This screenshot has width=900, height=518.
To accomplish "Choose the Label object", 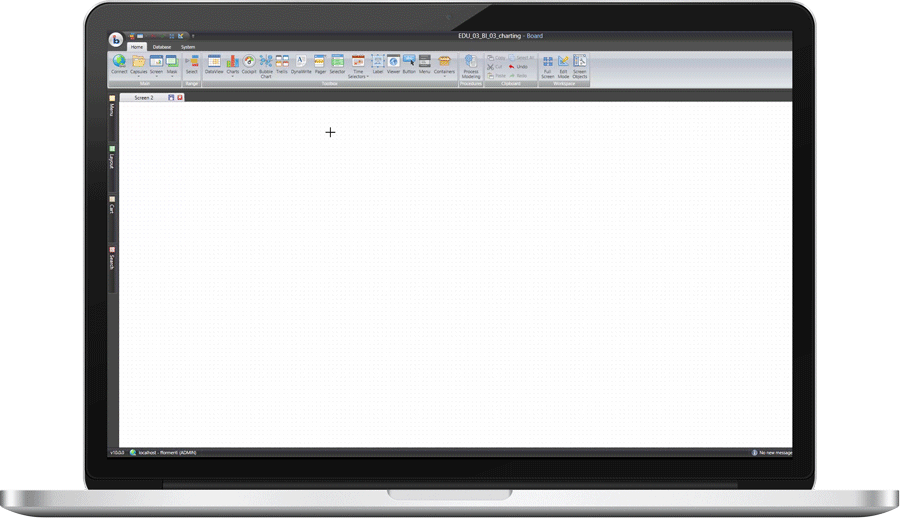I will pos(378,64).
